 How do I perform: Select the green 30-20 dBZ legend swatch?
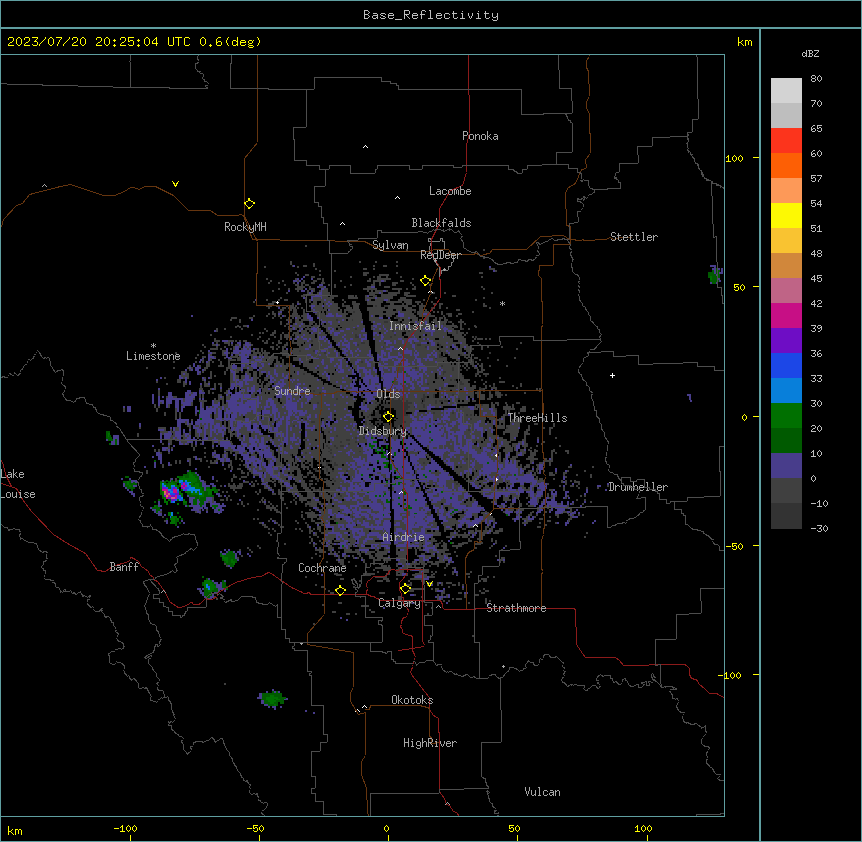(x=786, y=416)
